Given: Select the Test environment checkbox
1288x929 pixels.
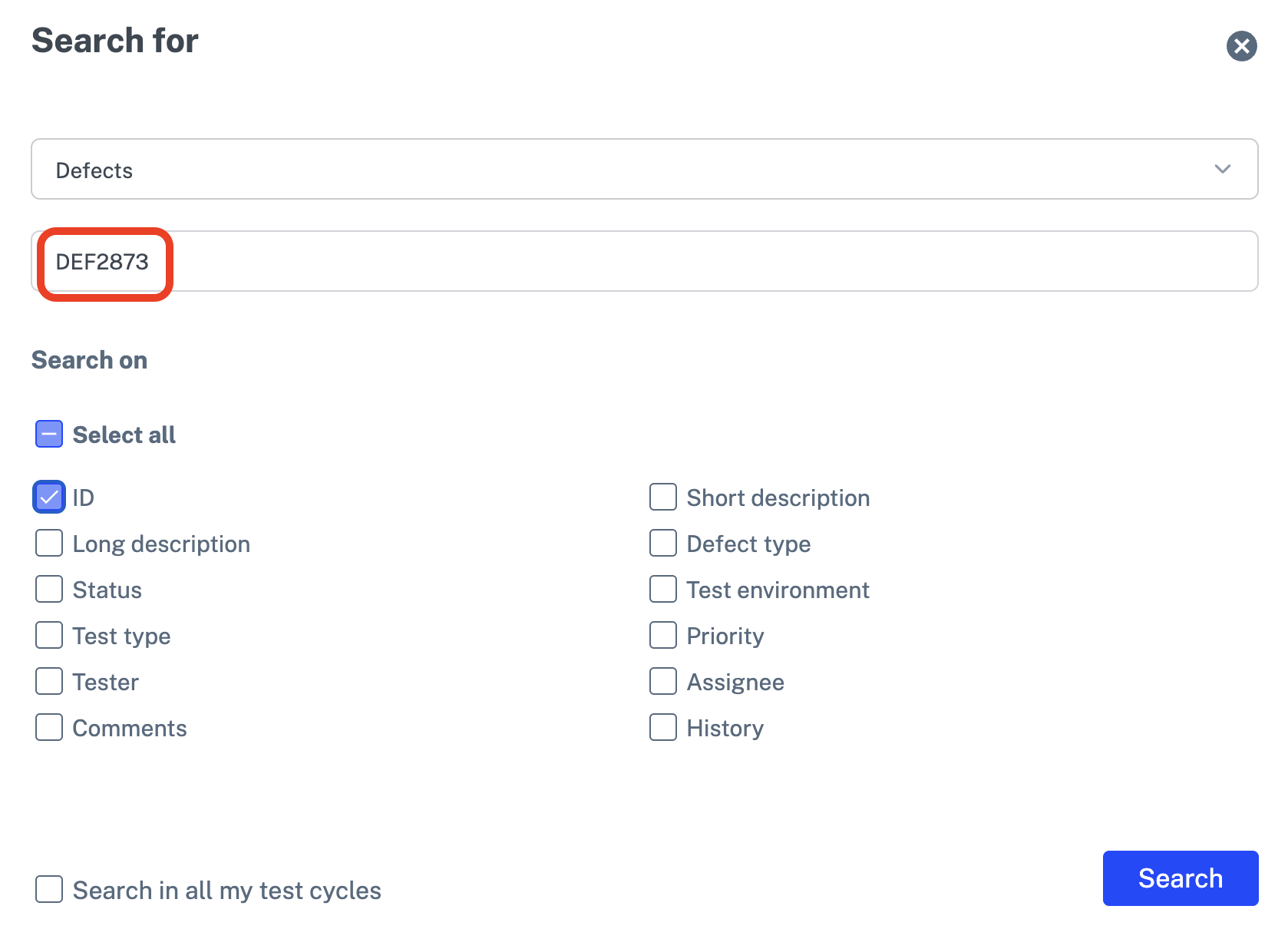Looking at the screenshot, I should coord(663,590).
